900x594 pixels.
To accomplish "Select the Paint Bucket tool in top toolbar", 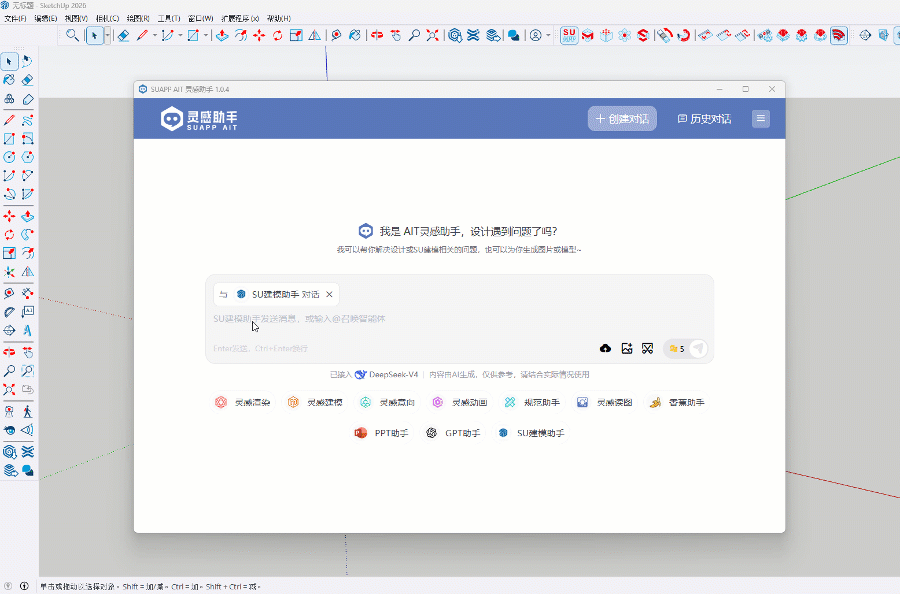I will (x=355, y=36).
